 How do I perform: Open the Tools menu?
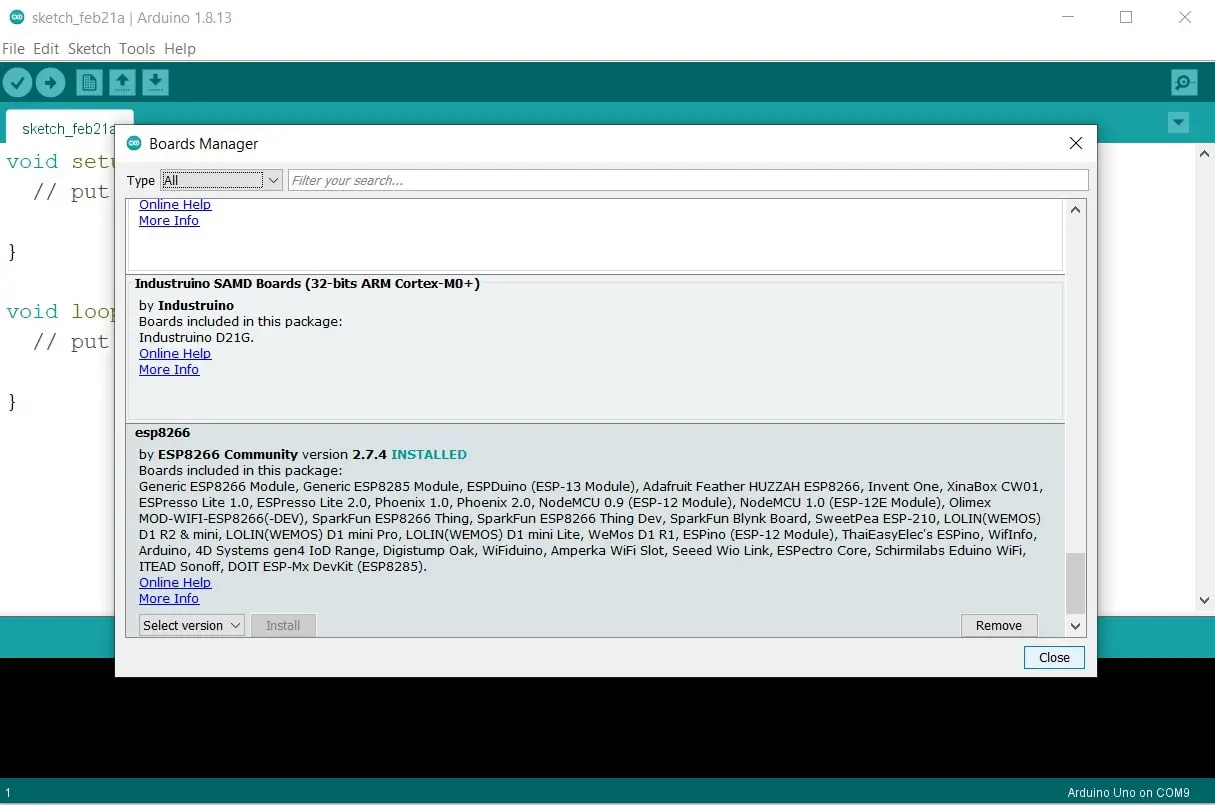click(x=137, y=48)
